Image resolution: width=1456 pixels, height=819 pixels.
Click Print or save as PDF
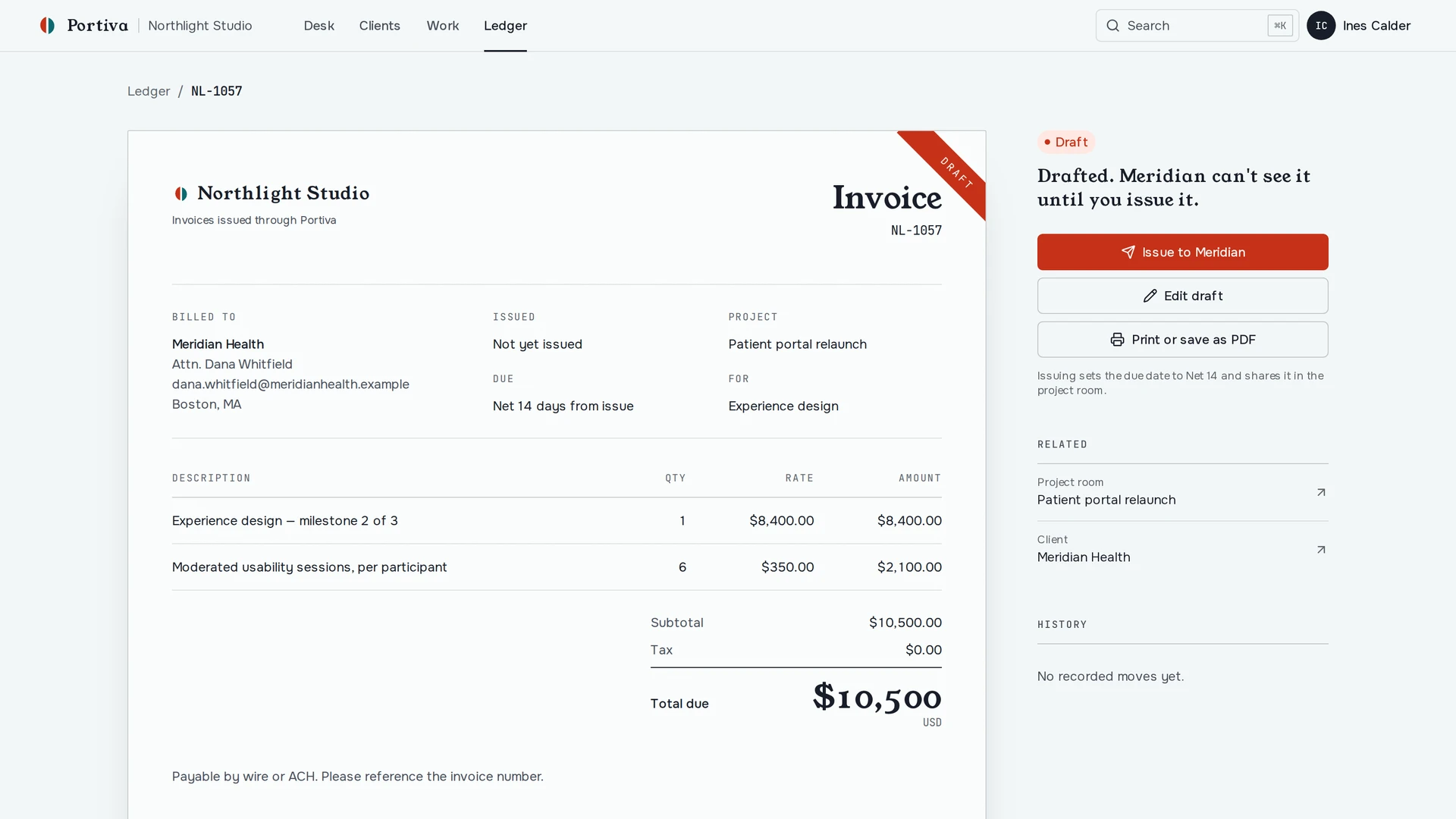[1182, 339]
